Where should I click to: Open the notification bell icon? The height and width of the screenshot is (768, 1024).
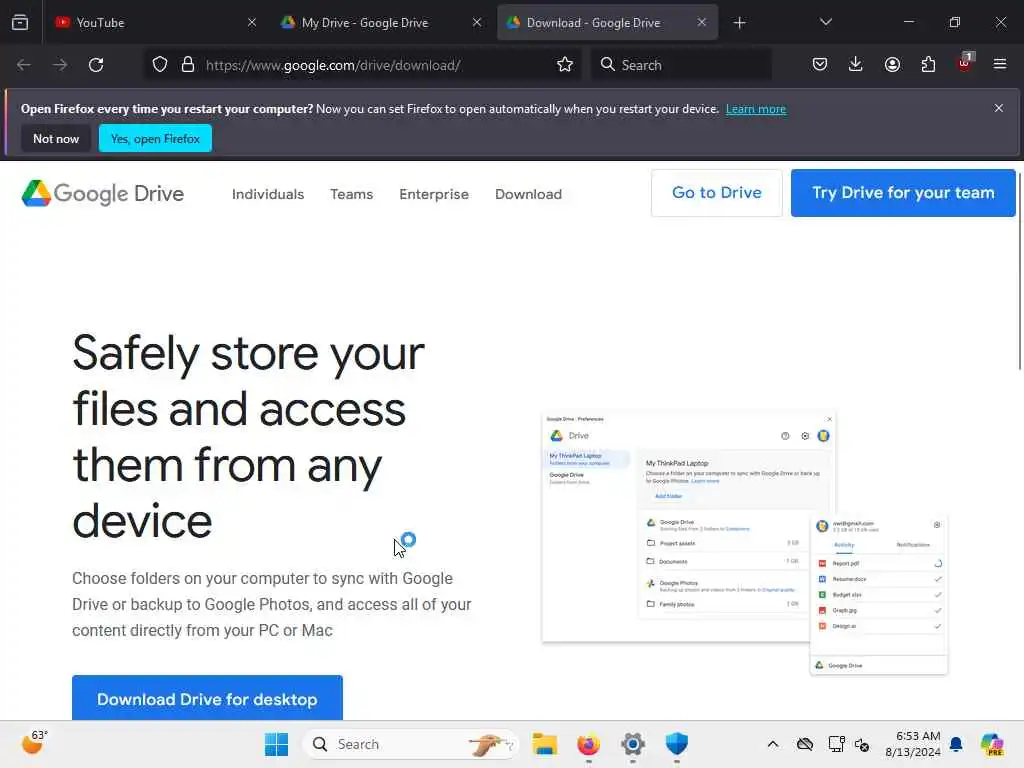click(956, 744)
